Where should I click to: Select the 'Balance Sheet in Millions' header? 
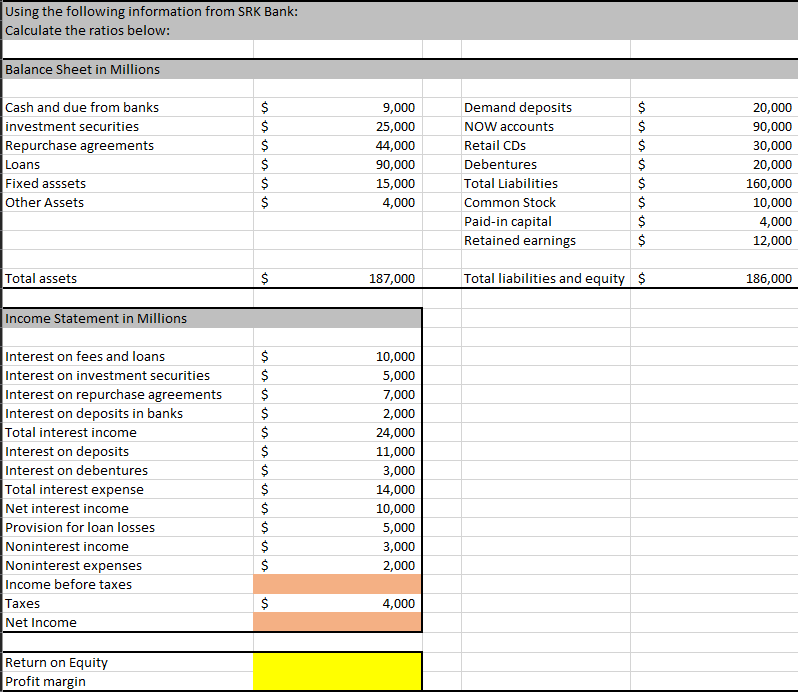tap(400, 69)
